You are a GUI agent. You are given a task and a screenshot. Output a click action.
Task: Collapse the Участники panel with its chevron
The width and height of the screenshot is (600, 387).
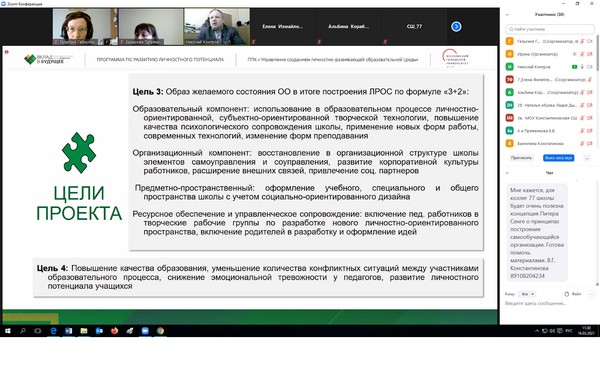pyautogui.click(x=507, y=15)
